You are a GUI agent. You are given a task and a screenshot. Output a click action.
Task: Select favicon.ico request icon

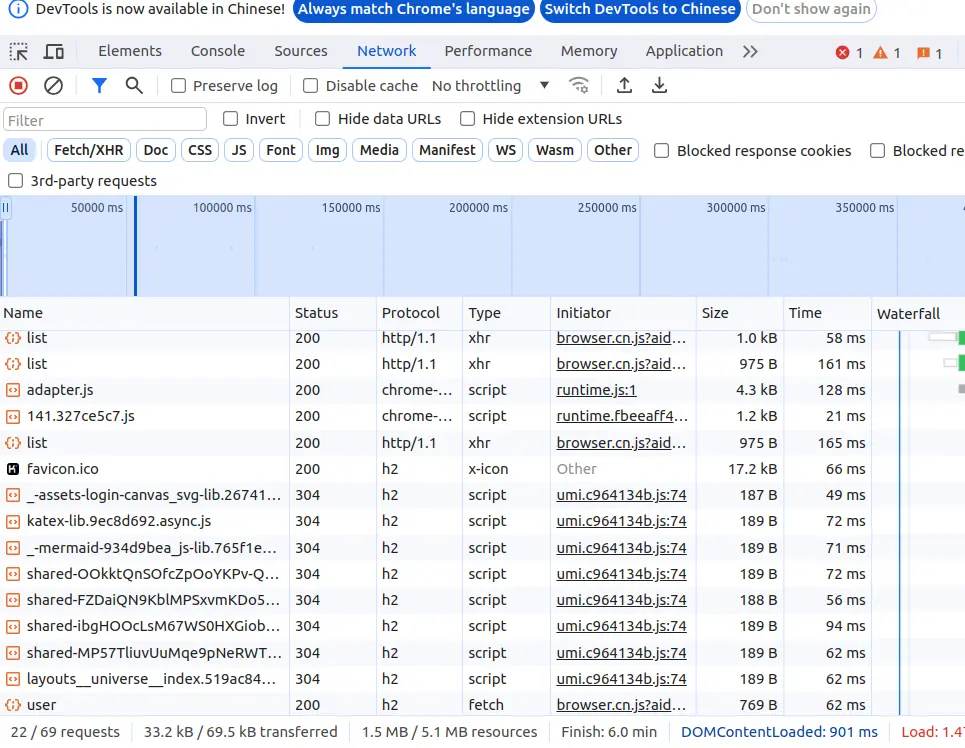(x=12, y=469)
